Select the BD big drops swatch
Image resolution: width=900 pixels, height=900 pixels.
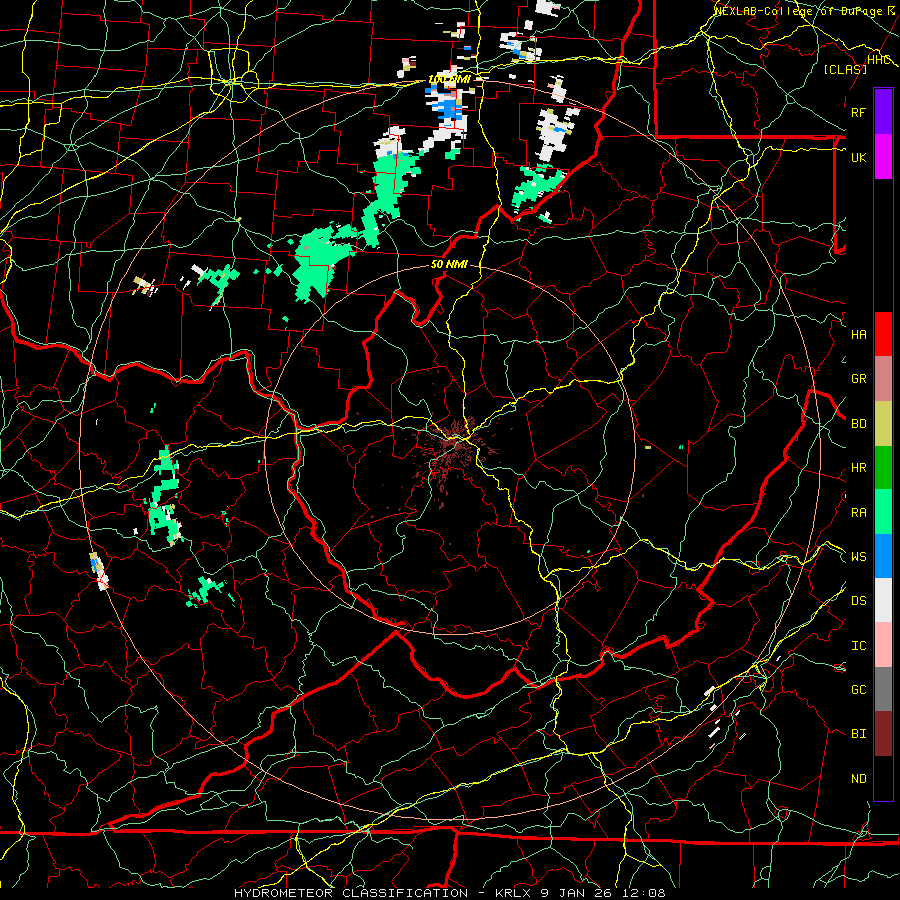(x=883, y=424)
